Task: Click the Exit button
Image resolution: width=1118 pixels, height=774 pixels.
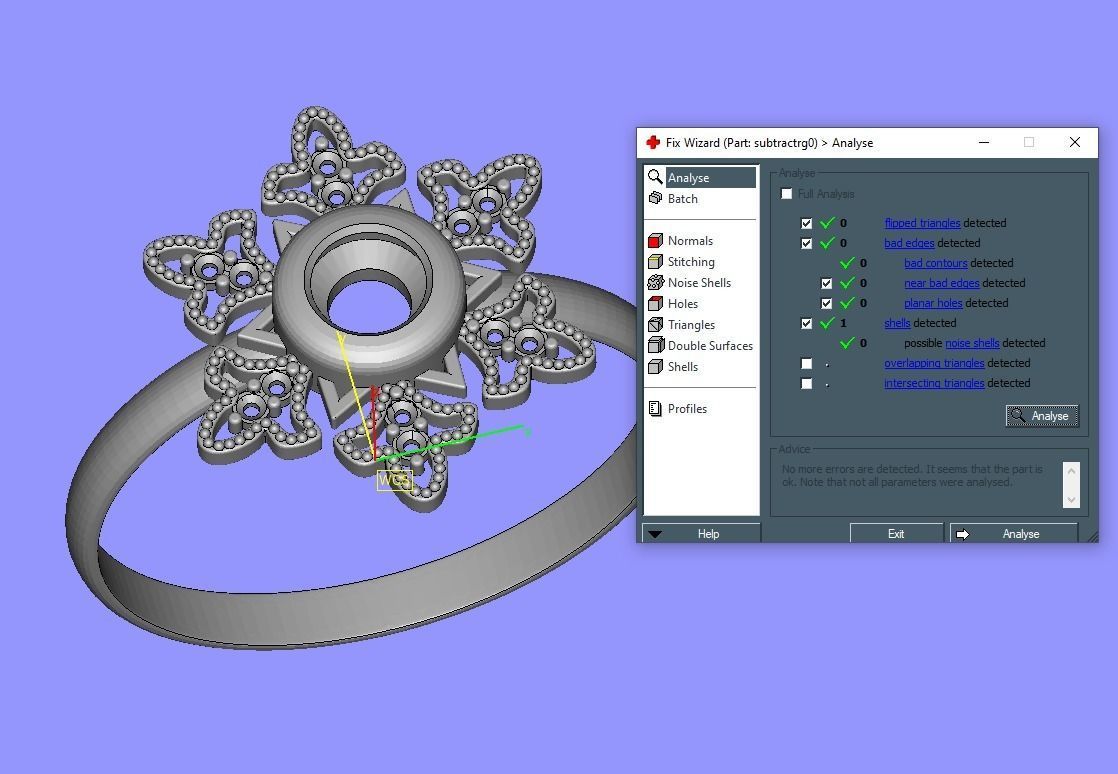Action: click(x=896, y=534)
